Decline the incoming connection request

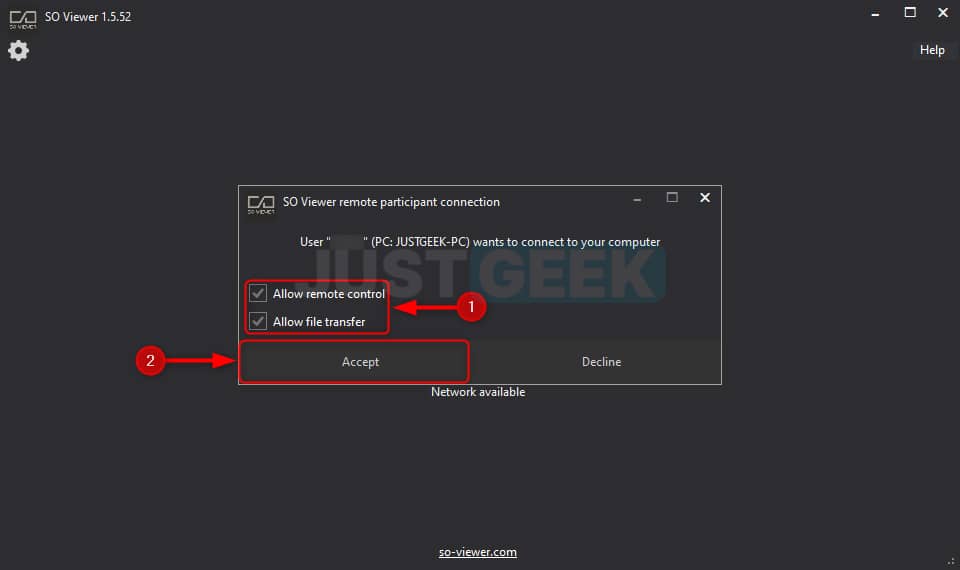601,362
